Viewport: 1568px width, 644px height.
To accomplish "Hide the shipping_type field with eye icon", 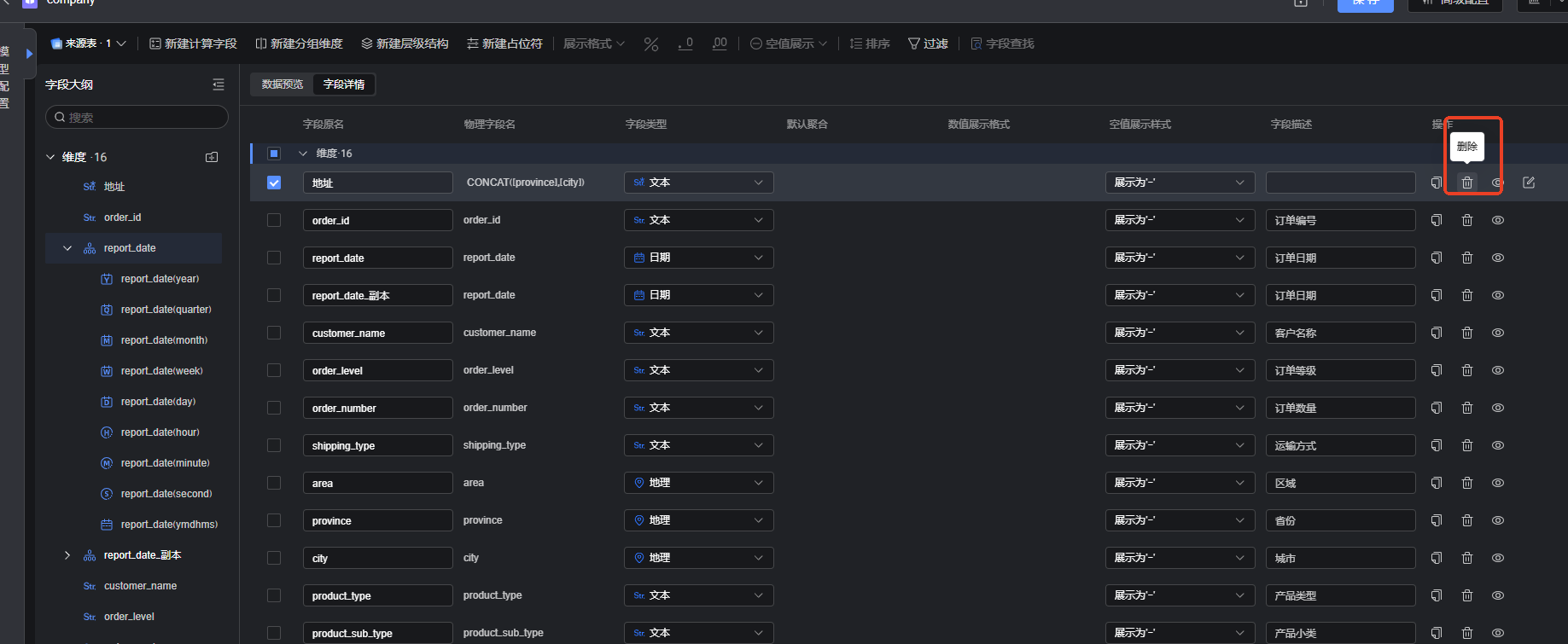I will point(1497,445).
